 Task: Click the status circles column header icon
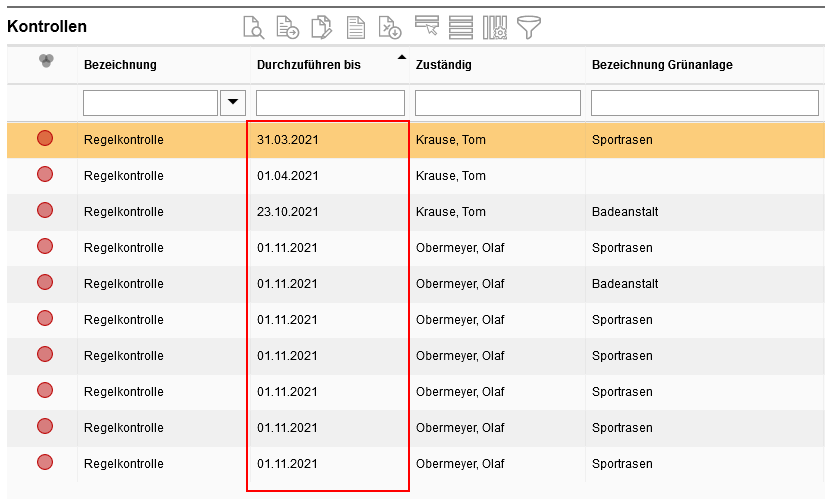[45, 62]
